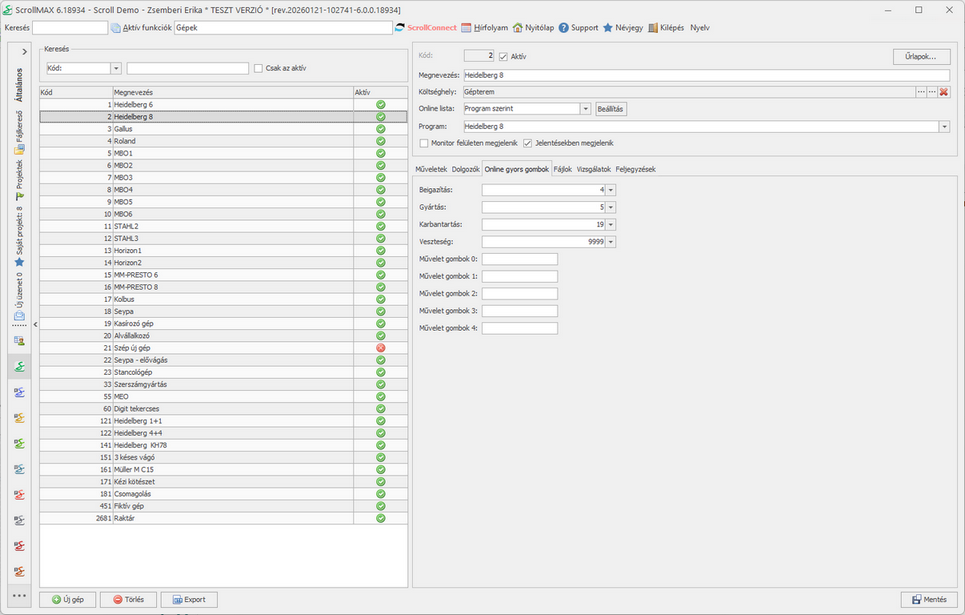The image size is (965, 615).
Task: Switch to the Műveletek tab
Action: pyautogui.click(x=431, y=169)
